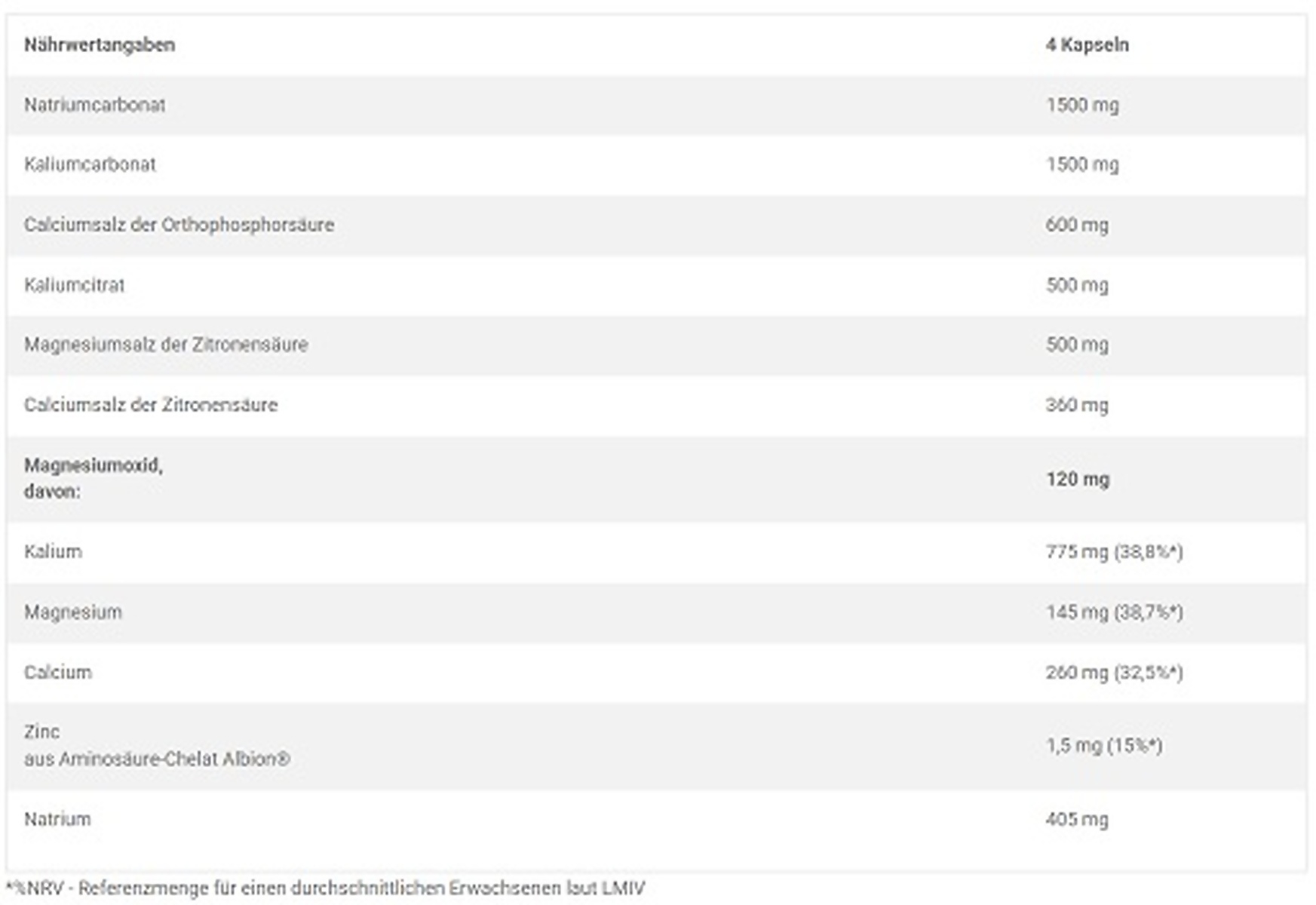Image resolution: width=1316 pixels, height=905 pixels.
Task: Click Calciumsalz der Zitronensäure label
Action: (x=151, y=405)
